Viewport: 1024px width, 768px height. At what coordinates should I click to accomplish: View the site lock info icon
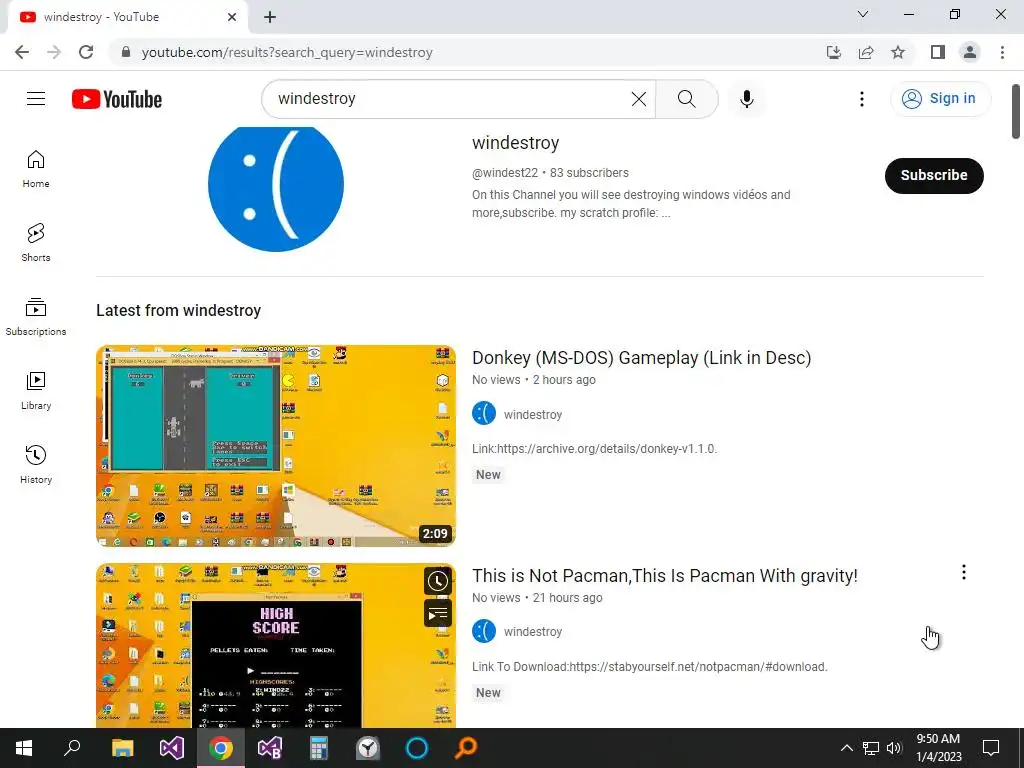[x=126, y=52]
